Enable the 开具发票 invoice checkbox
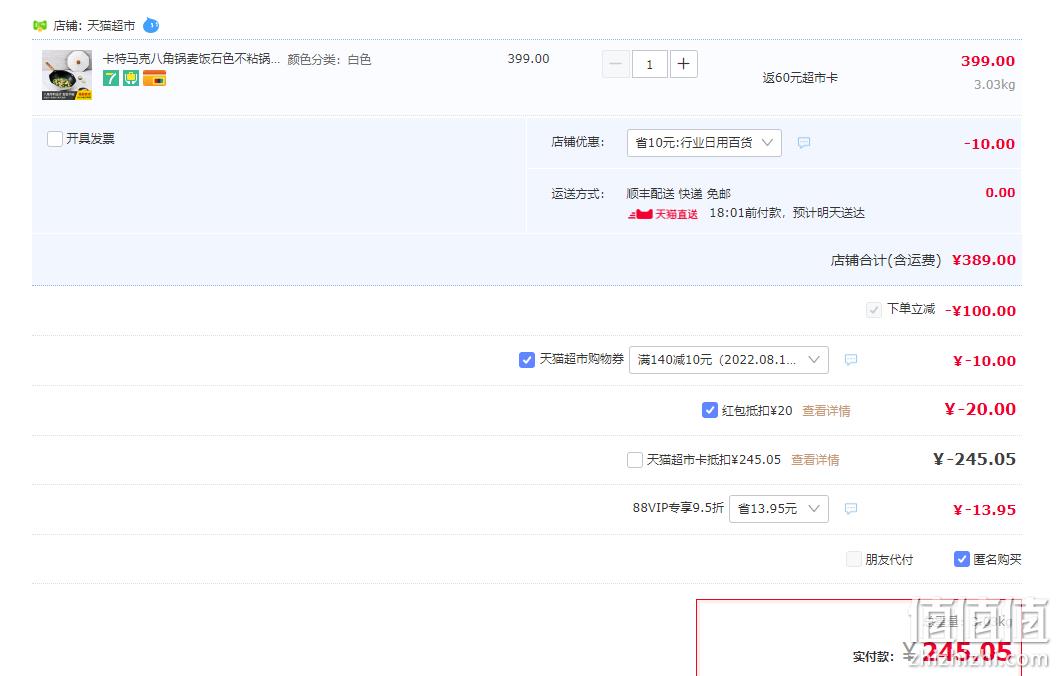Image resolution: width=1058 pixels, height=676 pixels. (x=55, y=139)
